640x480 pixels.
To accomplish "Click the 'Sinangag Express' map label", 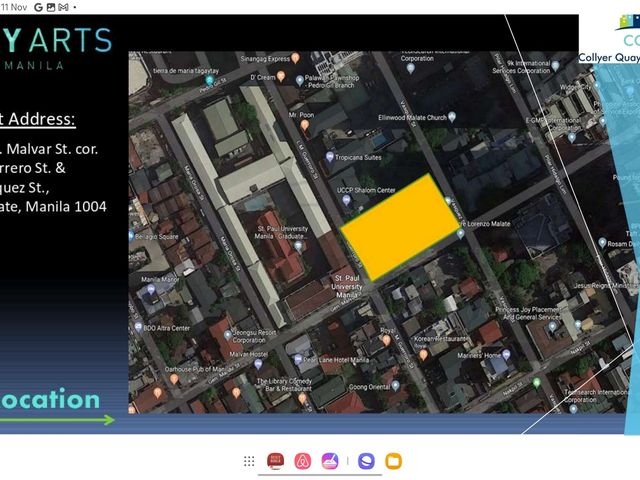I will click(265, 59).
